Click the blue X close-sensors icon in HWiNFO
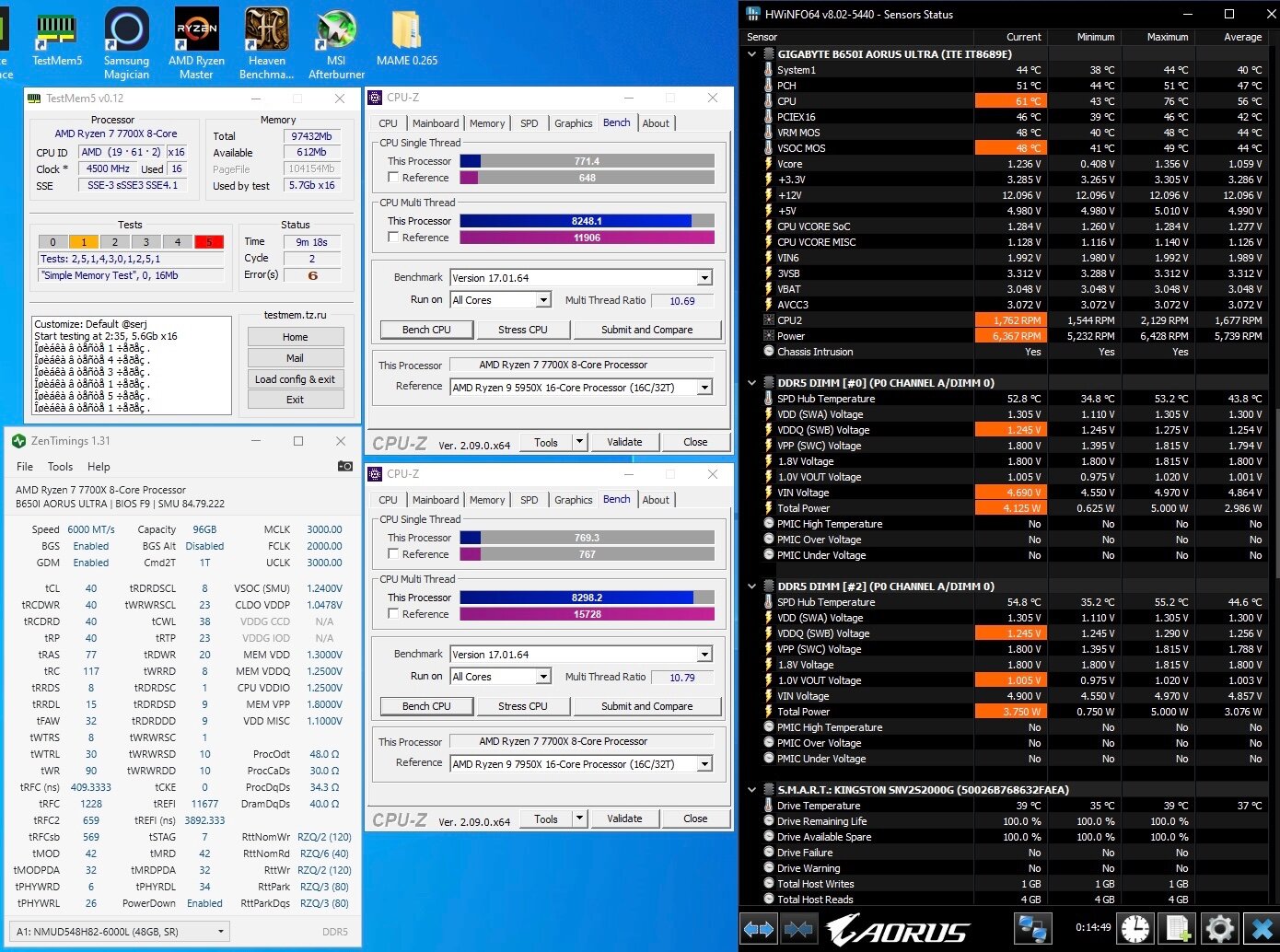Screen dimensions: 1280x952 coord(1260,929)
